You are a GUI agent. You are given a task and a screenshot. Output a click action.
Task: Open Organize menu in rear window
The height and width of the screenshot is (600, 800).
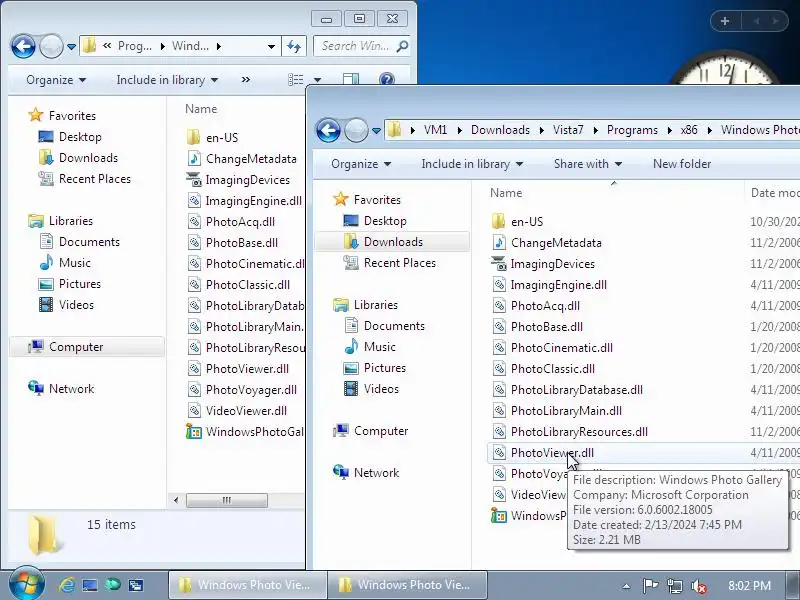click(56, 80)
